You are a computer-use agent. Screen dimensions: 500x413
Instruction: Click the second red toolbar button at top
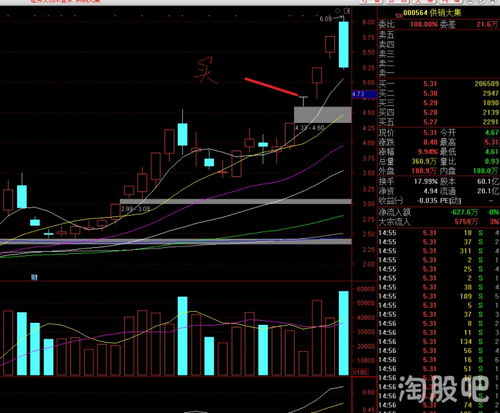point(397,1)
